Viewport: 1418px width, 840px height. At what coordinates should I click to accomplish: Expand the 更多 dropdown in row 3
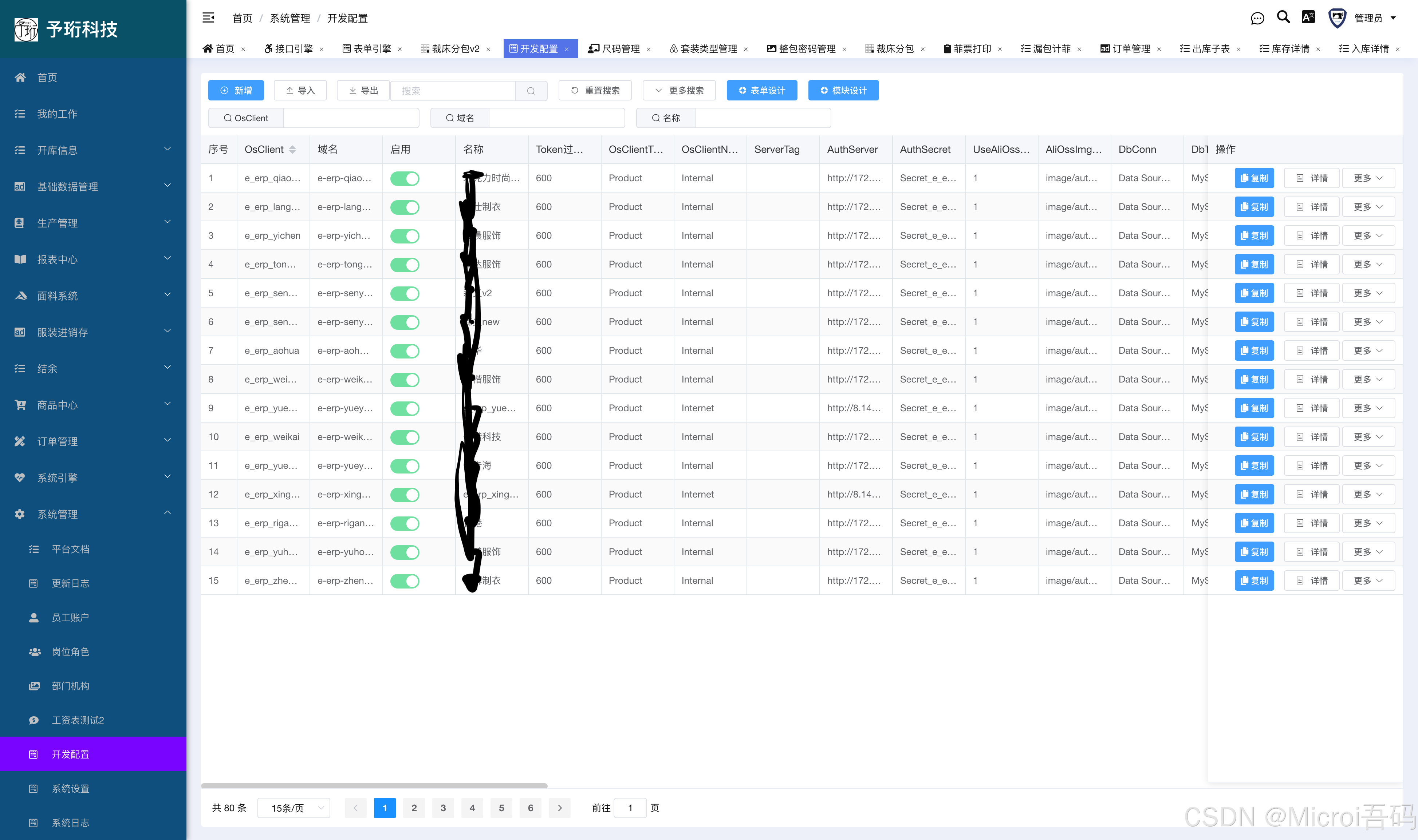point(1368,235)
